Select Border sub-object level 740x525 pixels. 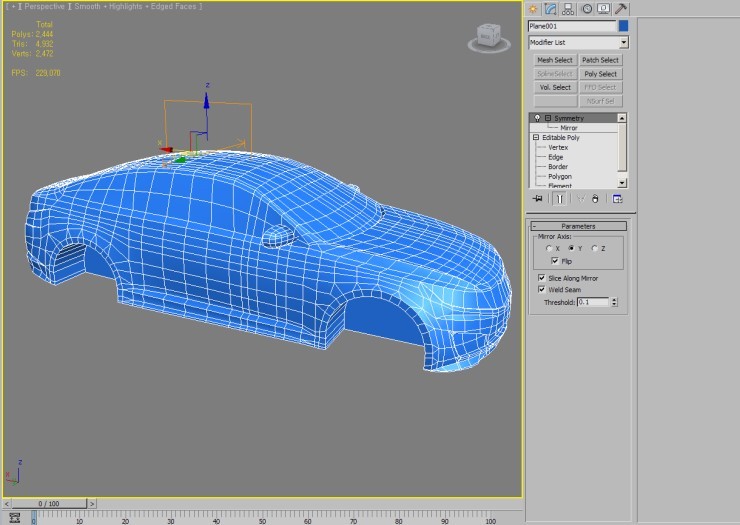pyautogui.click(x=558, y=167)
